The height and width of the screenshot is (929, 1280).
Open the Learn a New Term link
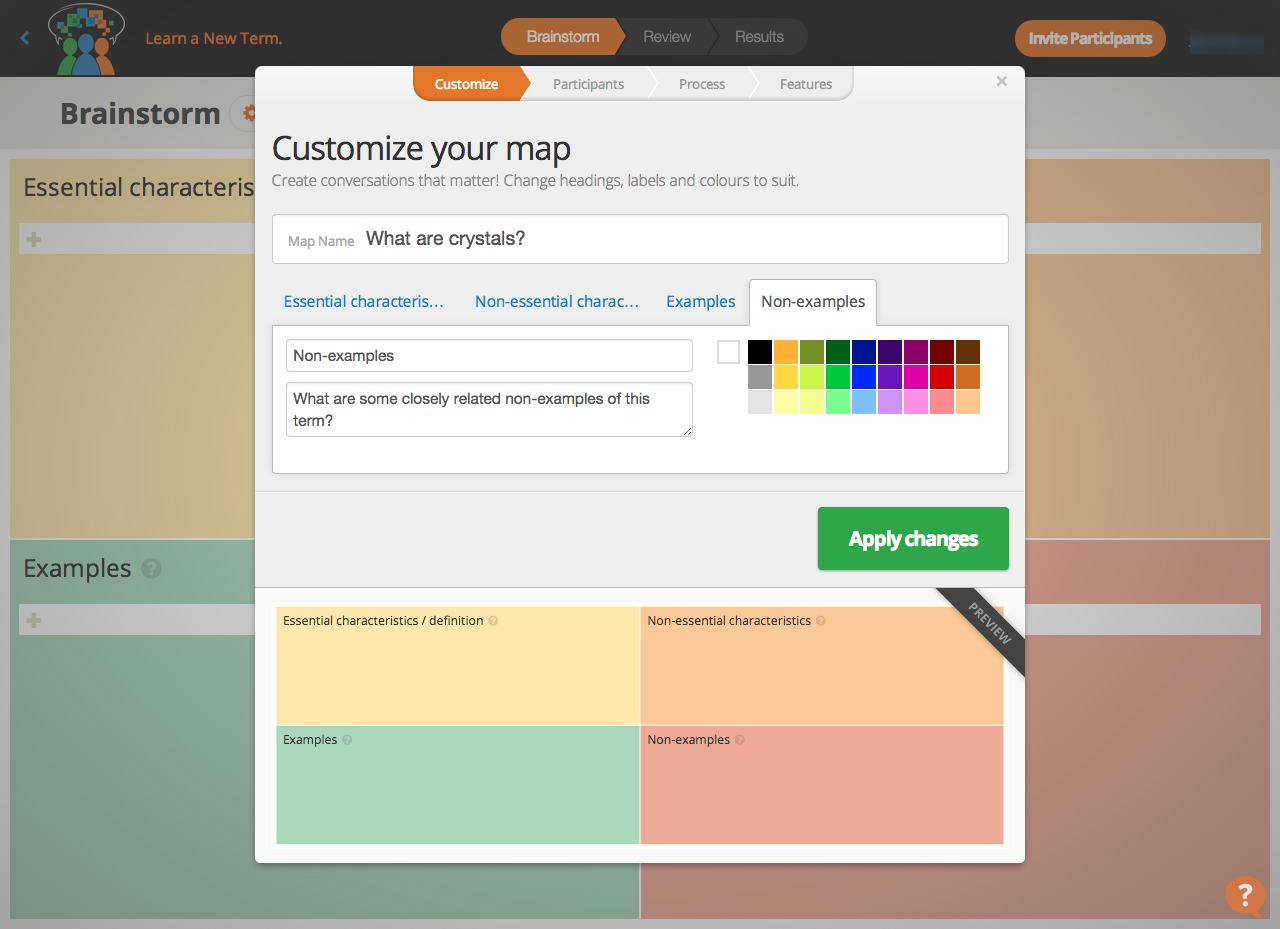coord(214,38)
